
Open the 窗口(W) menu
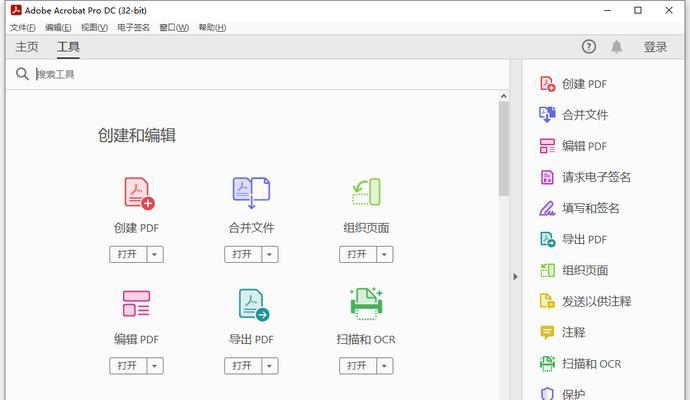coord(174,28)
